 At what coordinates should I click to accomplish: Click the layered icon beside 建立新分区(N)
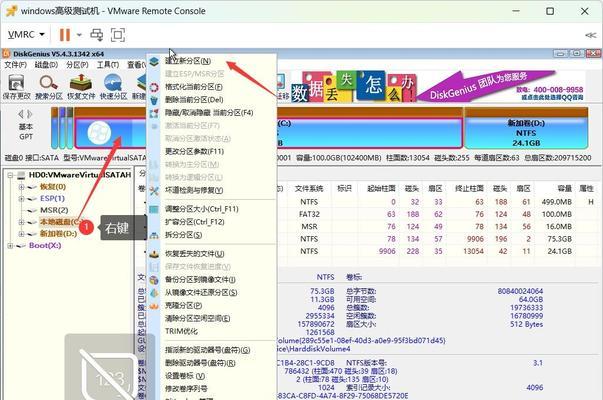click(x=154, y=61)
